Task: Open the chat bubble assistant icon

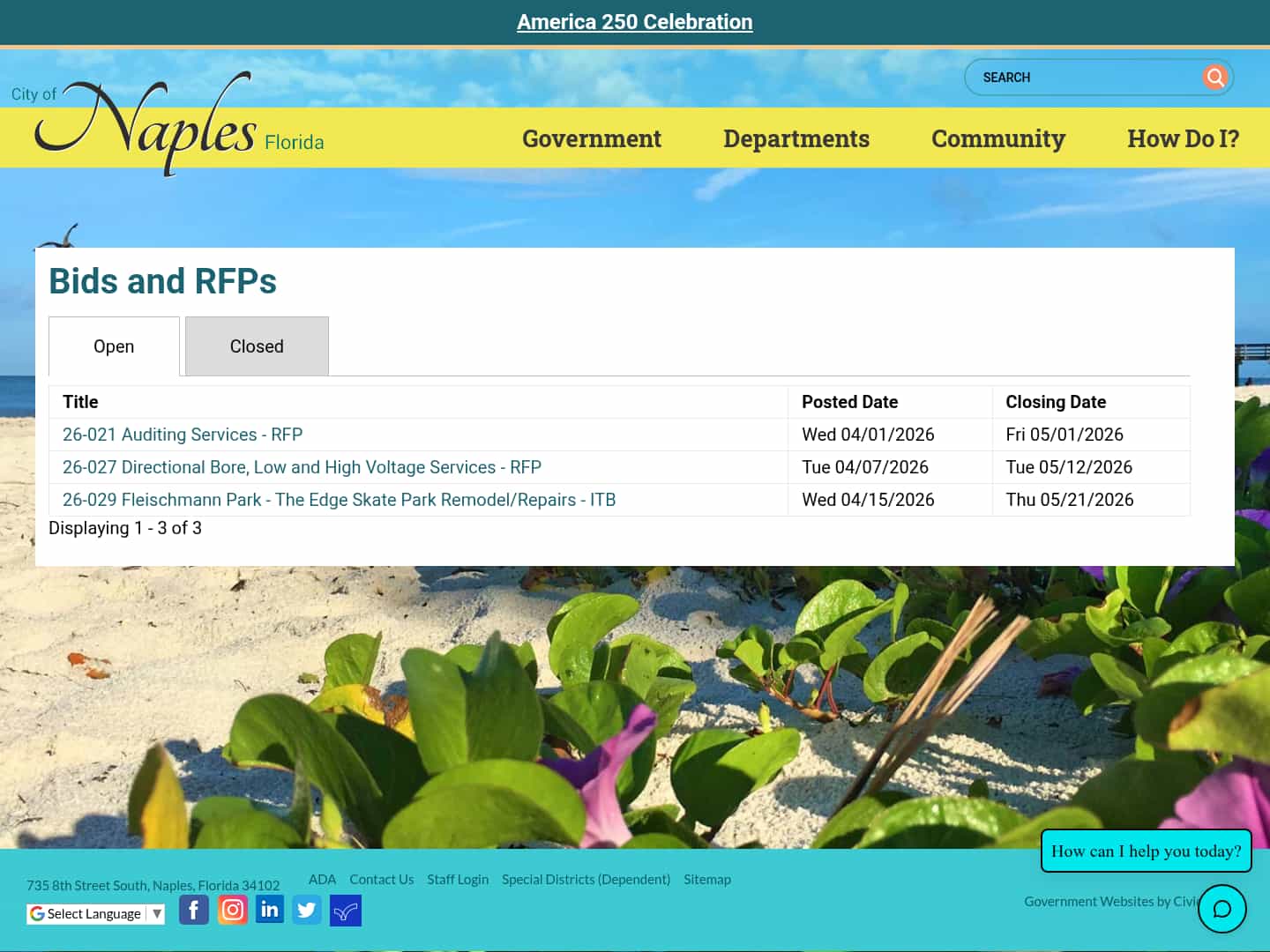Action: pos(1221,908)
